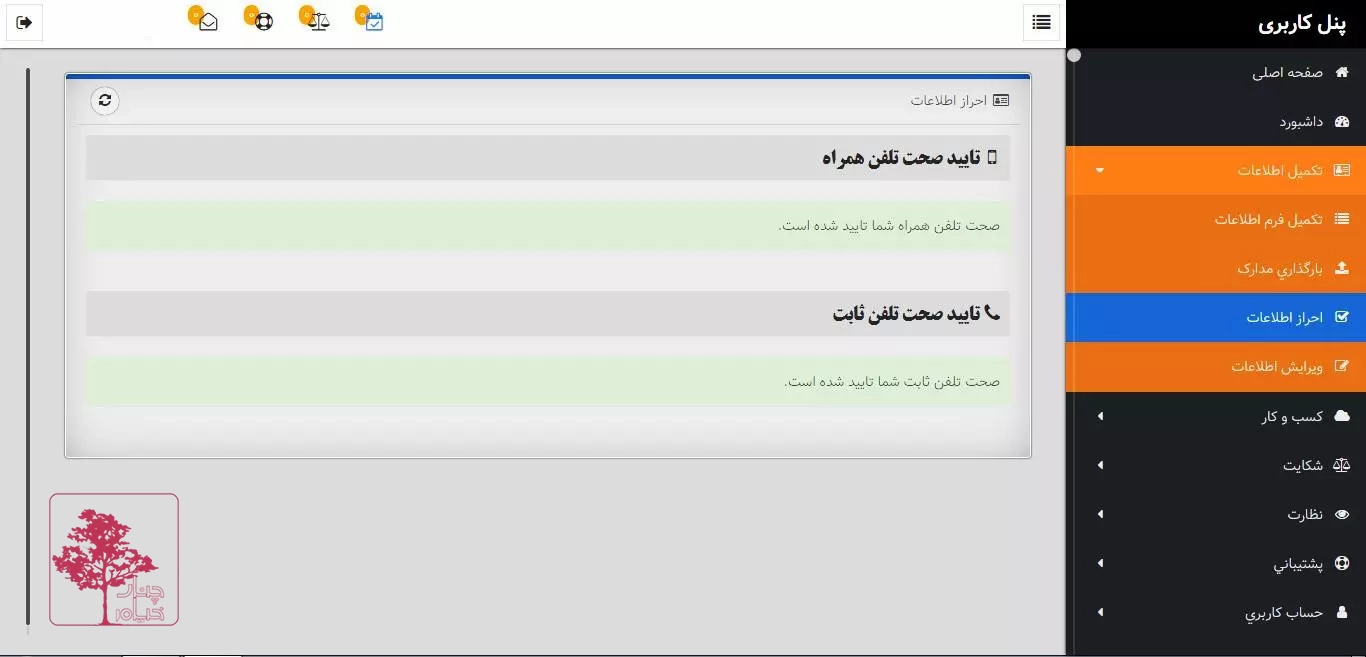Click the sidebar scrollbar handle

(x=1074, y=55)
